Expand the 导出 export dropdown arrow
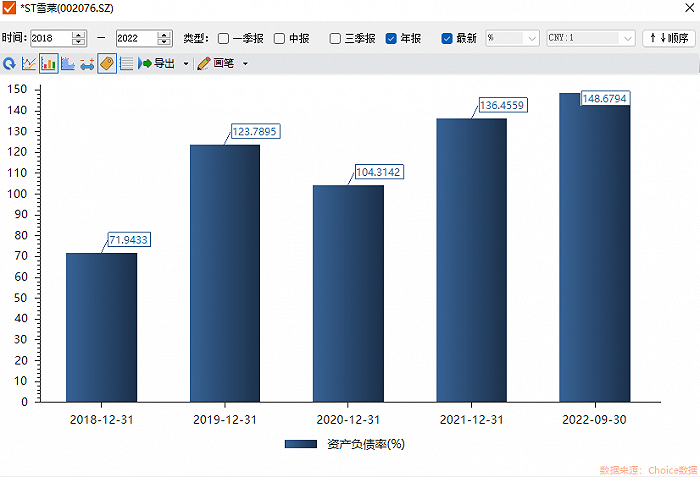Screen dimensions: 700x477 pyautogui.click(x=186, y=64)
